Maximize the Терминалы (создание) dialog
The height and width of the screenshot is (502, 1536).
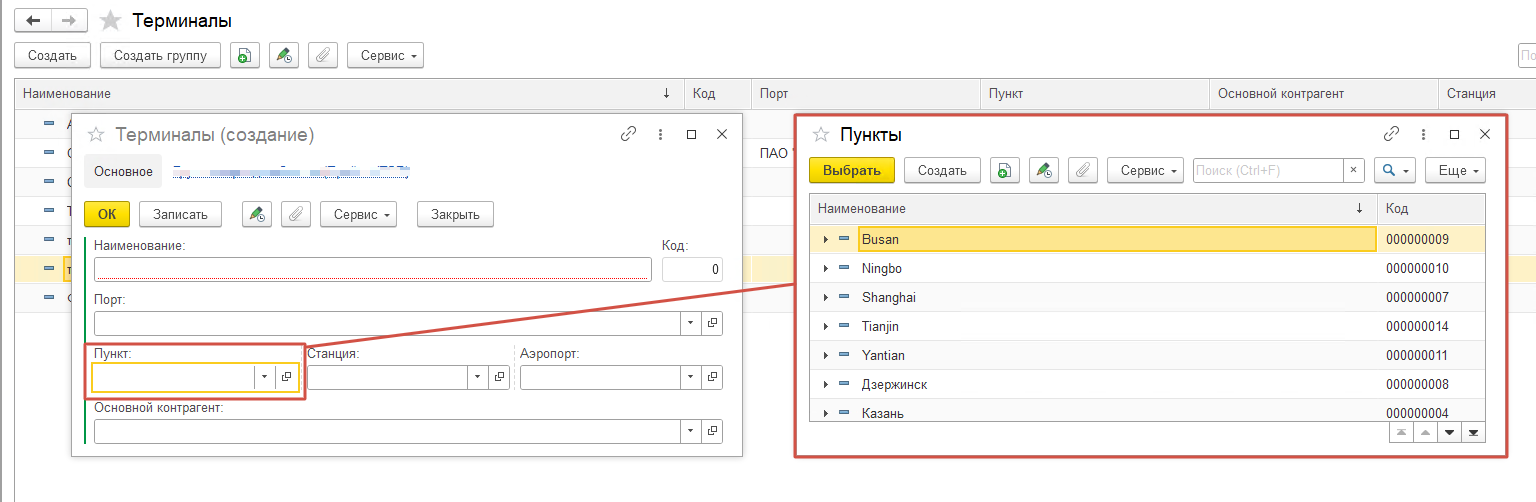691,134
